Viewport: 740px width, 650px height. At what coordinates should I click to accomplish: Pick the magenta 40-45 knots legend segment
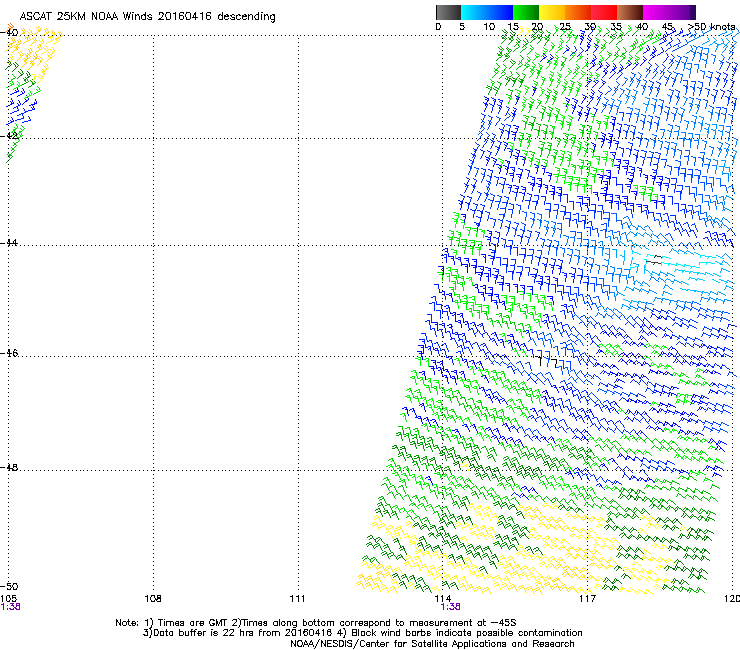pyautogui.click(x=656, y=12)
